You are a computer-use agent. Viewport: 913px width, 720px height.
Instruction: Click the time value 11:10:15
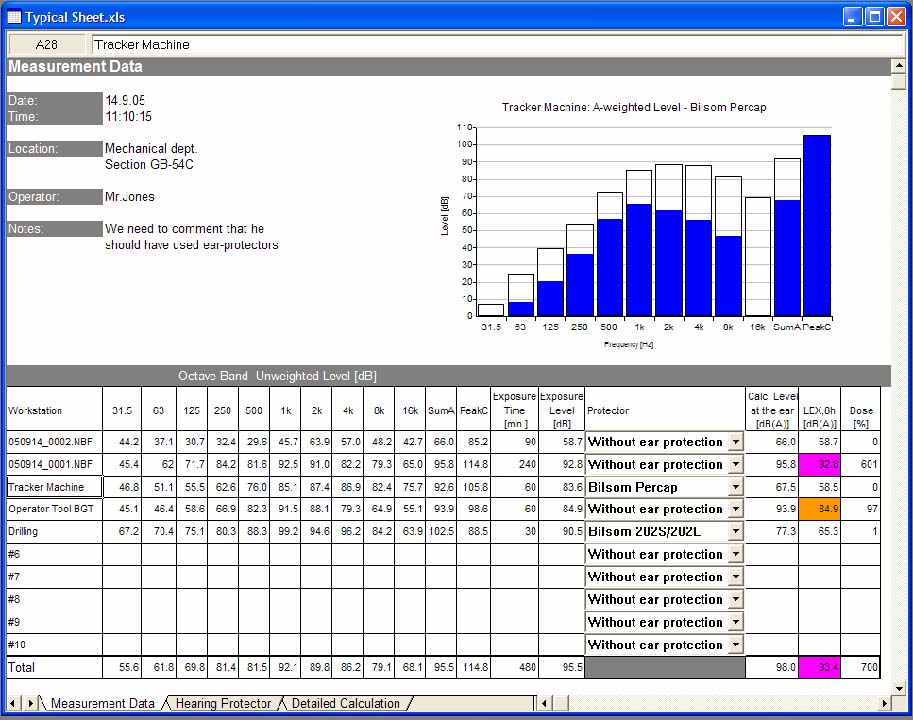(x=129, y=116)
